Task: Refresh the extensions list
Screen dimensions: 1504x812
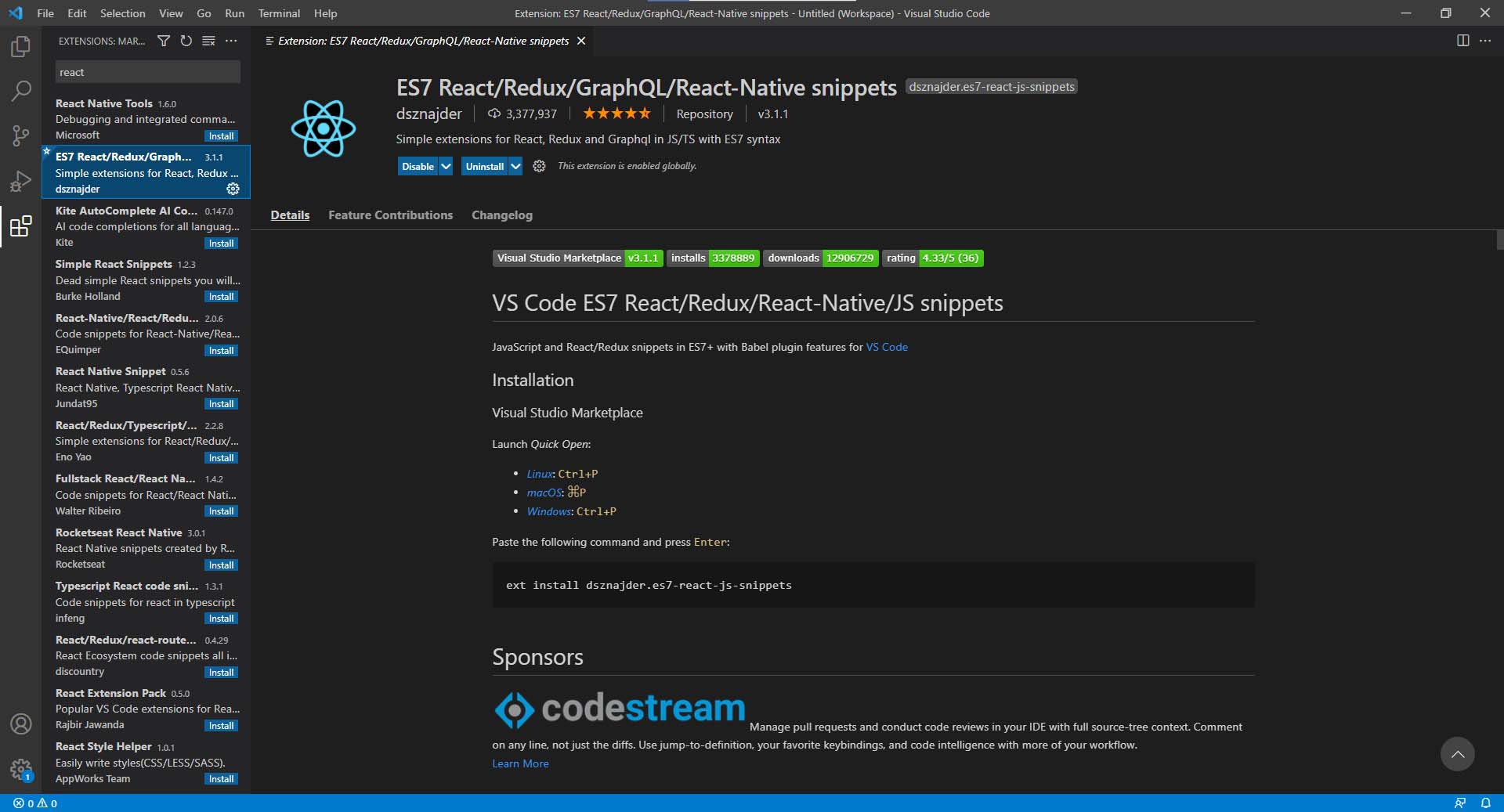Action: [186, 41]
